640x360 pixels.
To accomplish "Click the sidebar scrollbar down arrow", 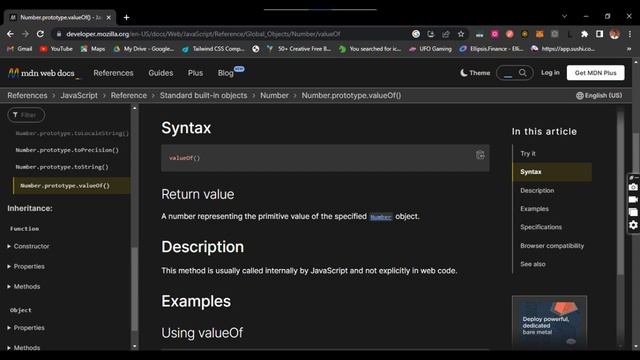I will pyautogui.click(x=135, y=347).
